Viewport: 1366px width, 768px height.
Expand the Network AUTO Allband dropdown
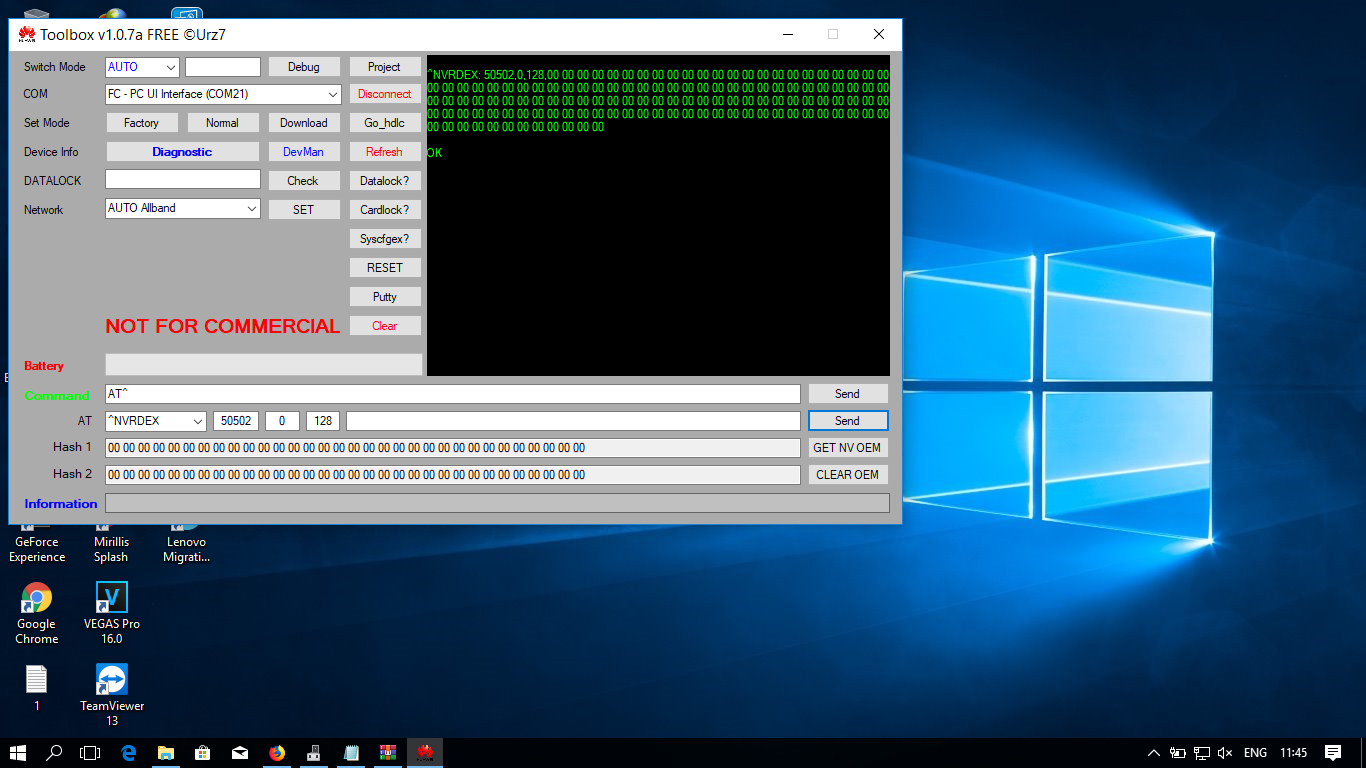(251, 209)
